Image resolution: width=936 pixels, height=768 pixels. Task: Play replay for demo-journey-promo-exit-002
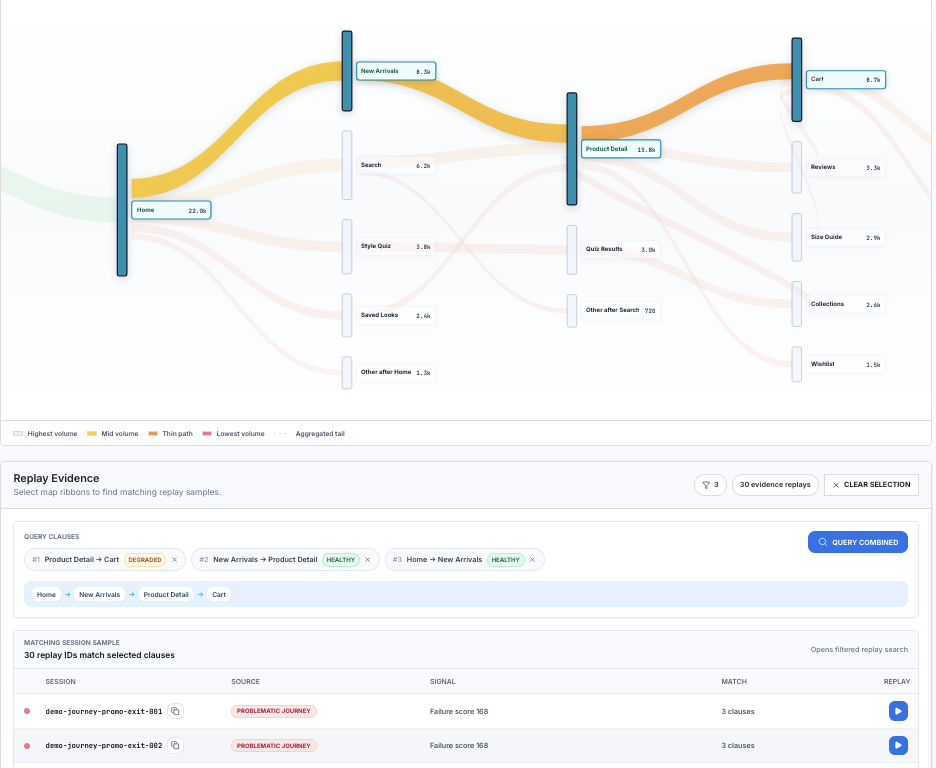[898, 745]
